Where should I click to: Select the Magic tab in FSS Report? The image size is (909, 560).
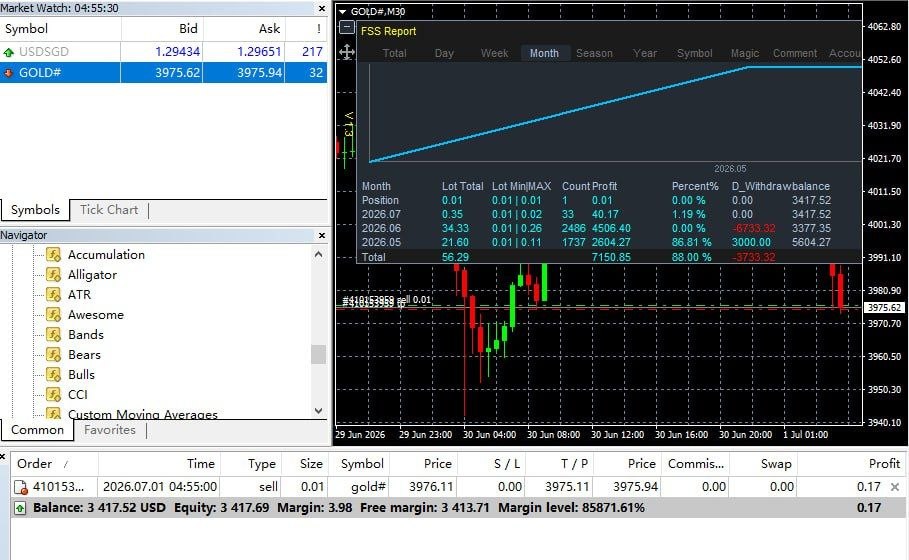[745, 53]
